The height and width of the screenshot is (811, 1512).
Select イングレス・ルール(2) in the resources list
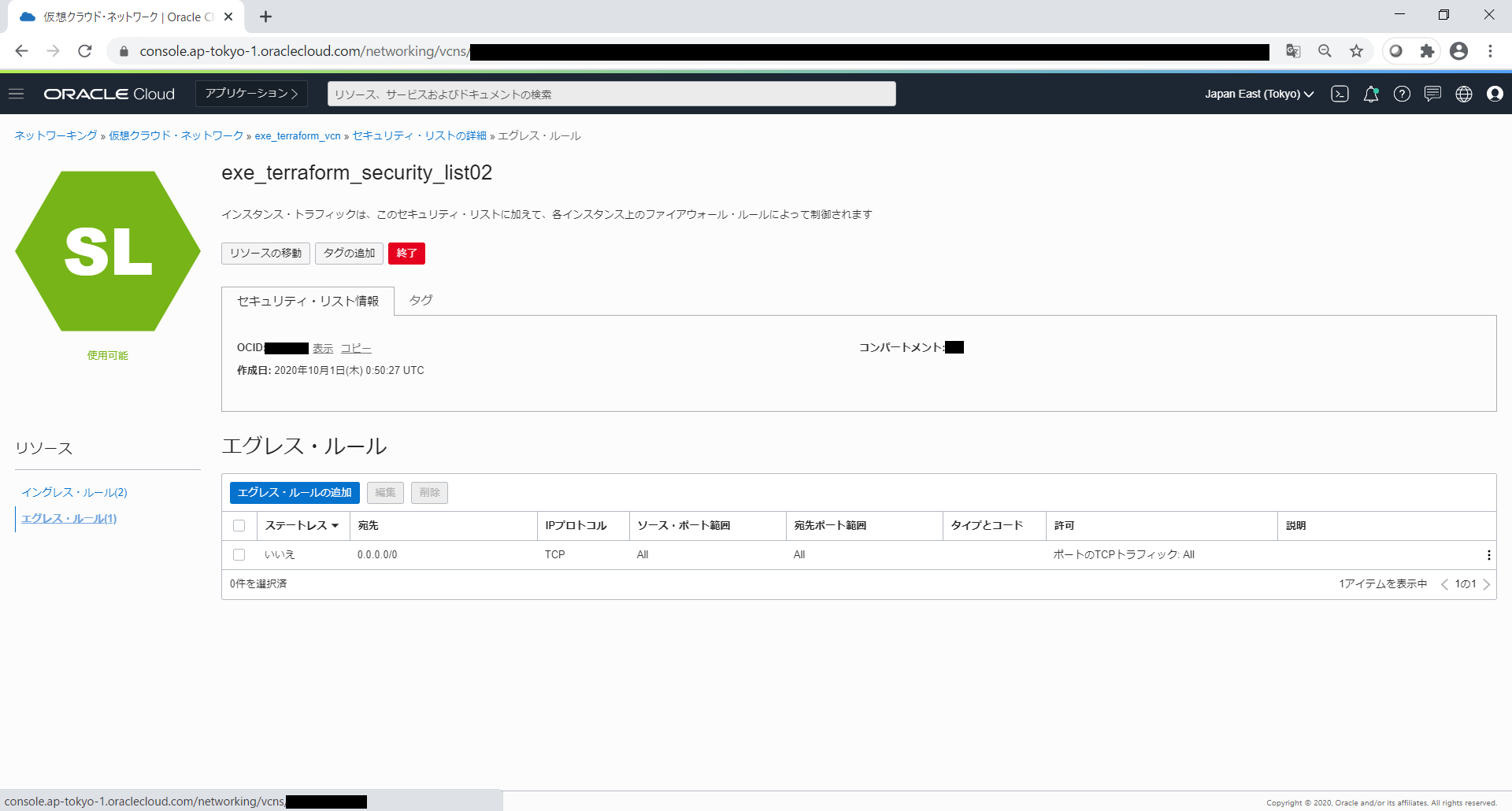tap(74, 492)
